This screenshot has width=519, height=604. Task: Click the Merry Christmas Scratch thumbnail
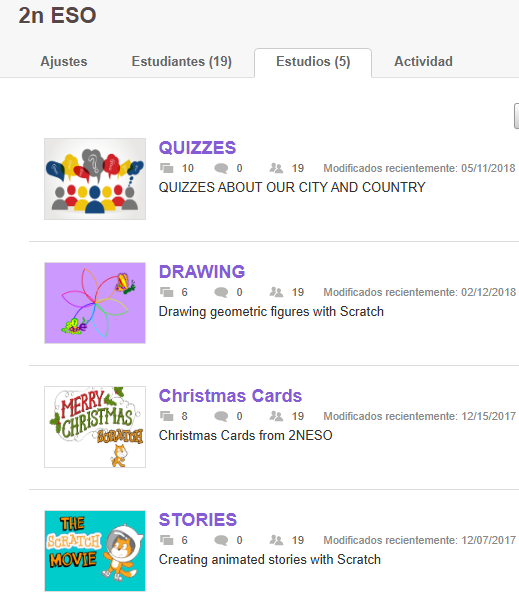coord(95,427)
